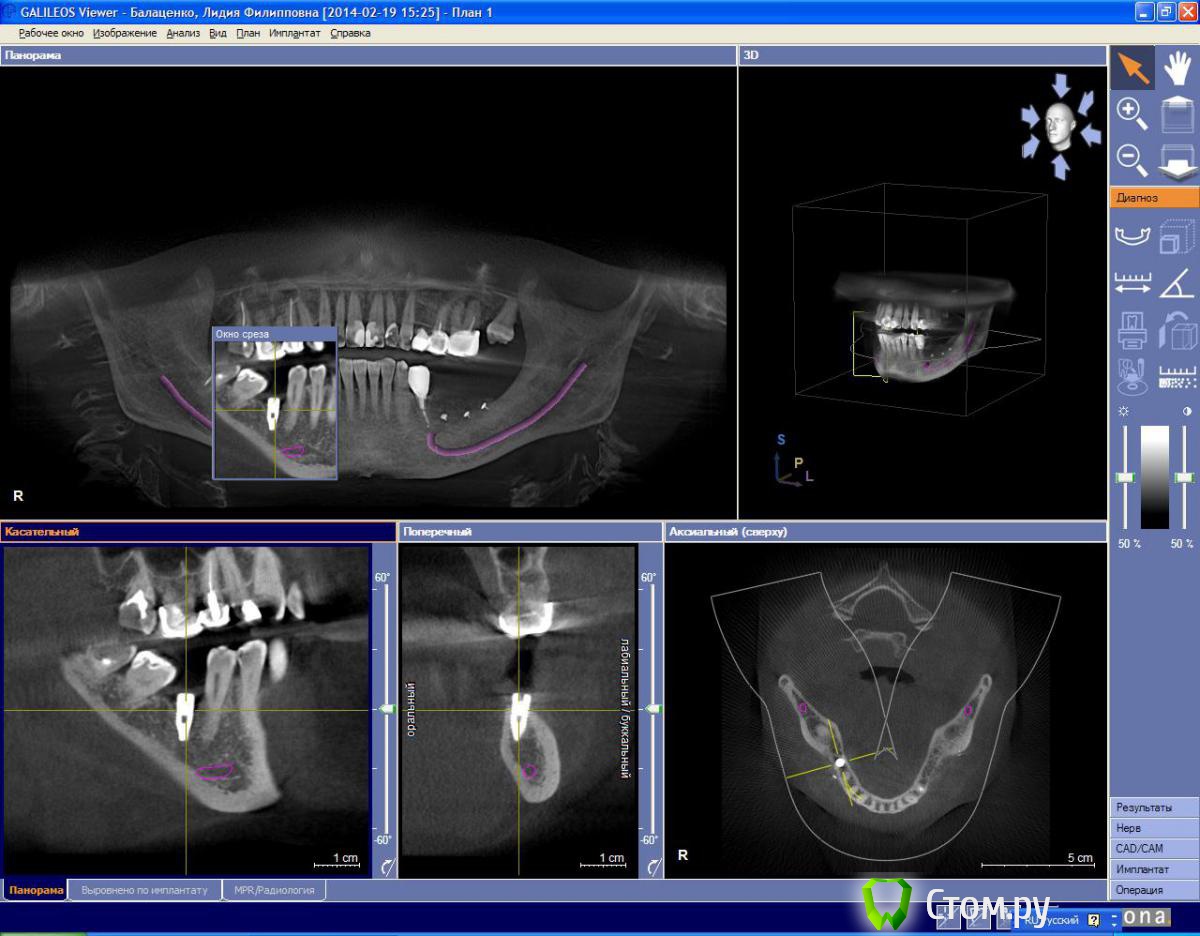Click the zoom in magnifier
Viewport: 1200px width, 936px height.
click(1132, 112)
